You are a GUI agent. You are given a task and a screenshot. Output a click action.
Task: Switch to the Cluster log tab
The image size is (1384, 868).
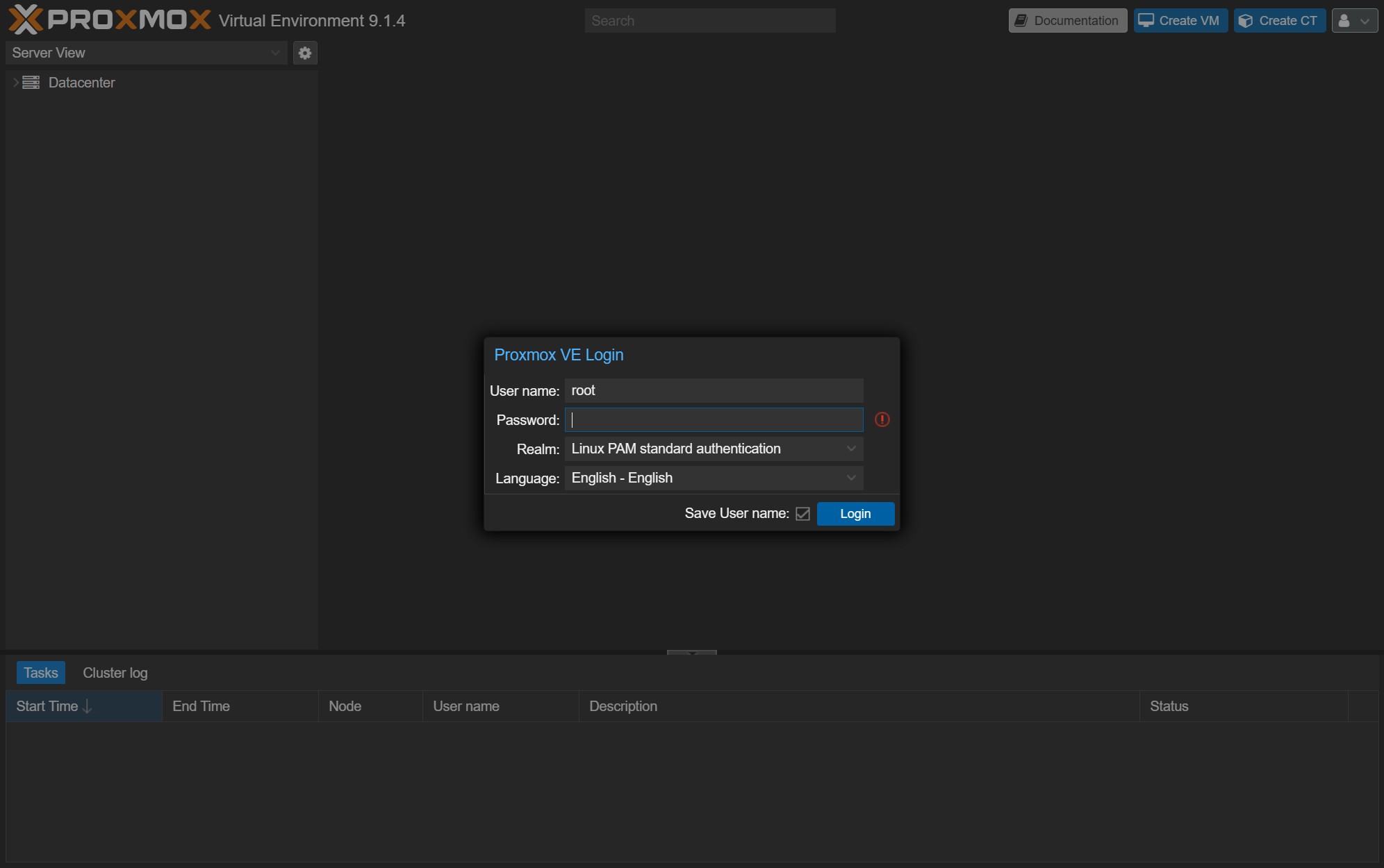point(115,672)
